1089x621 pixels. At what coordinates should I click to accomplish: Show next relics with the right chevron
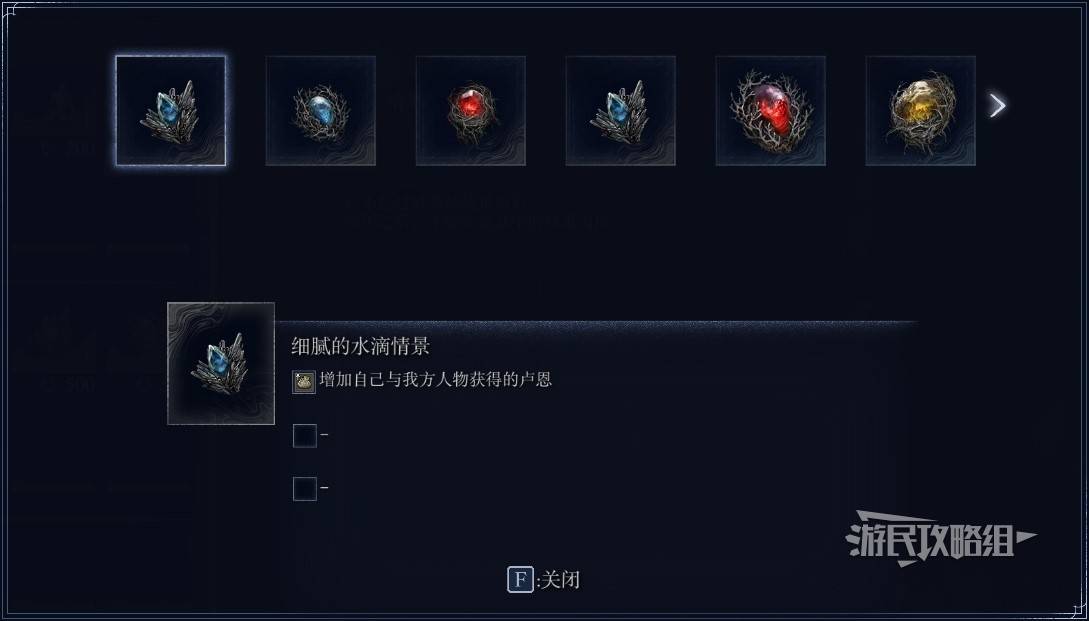click(997, 106)
